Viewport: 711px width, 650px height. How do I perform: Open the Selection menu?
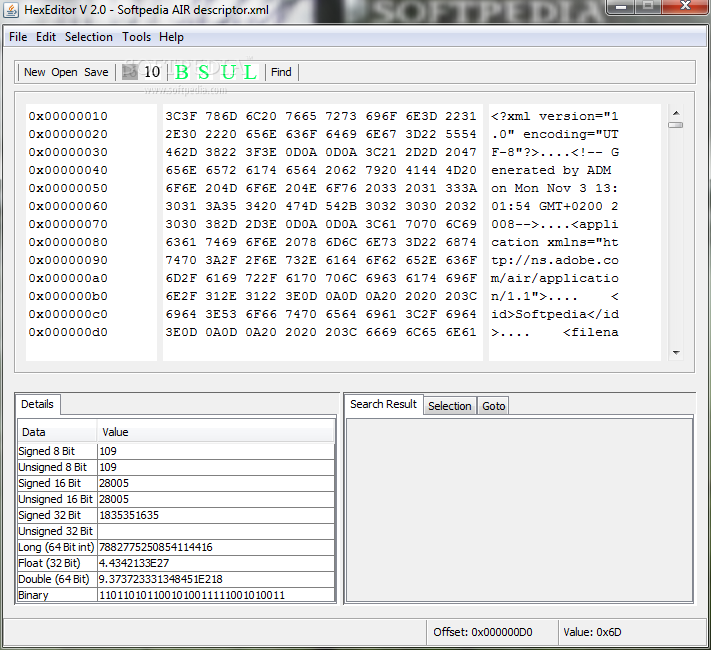(88, 37)
